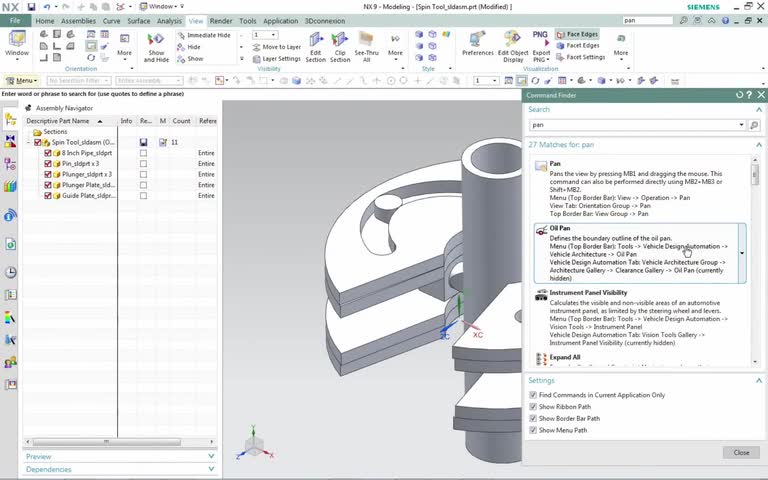Screen dimensions: 768x480
Task: Open the Command Finder search history dropdown arrow
Action: tap(742, 125)
